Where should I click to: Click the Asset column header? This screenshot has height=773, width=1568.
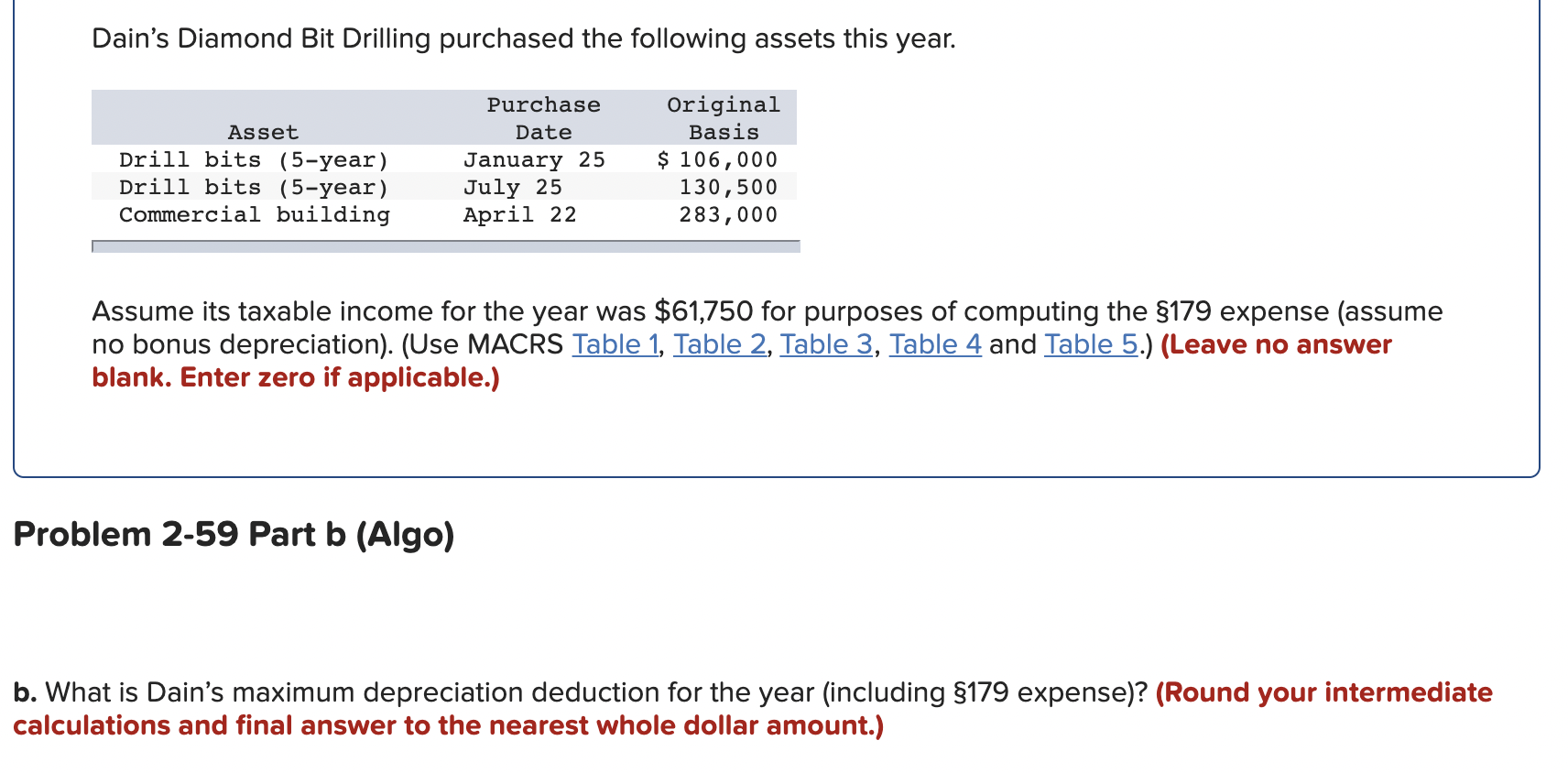[x=263, y=132]
